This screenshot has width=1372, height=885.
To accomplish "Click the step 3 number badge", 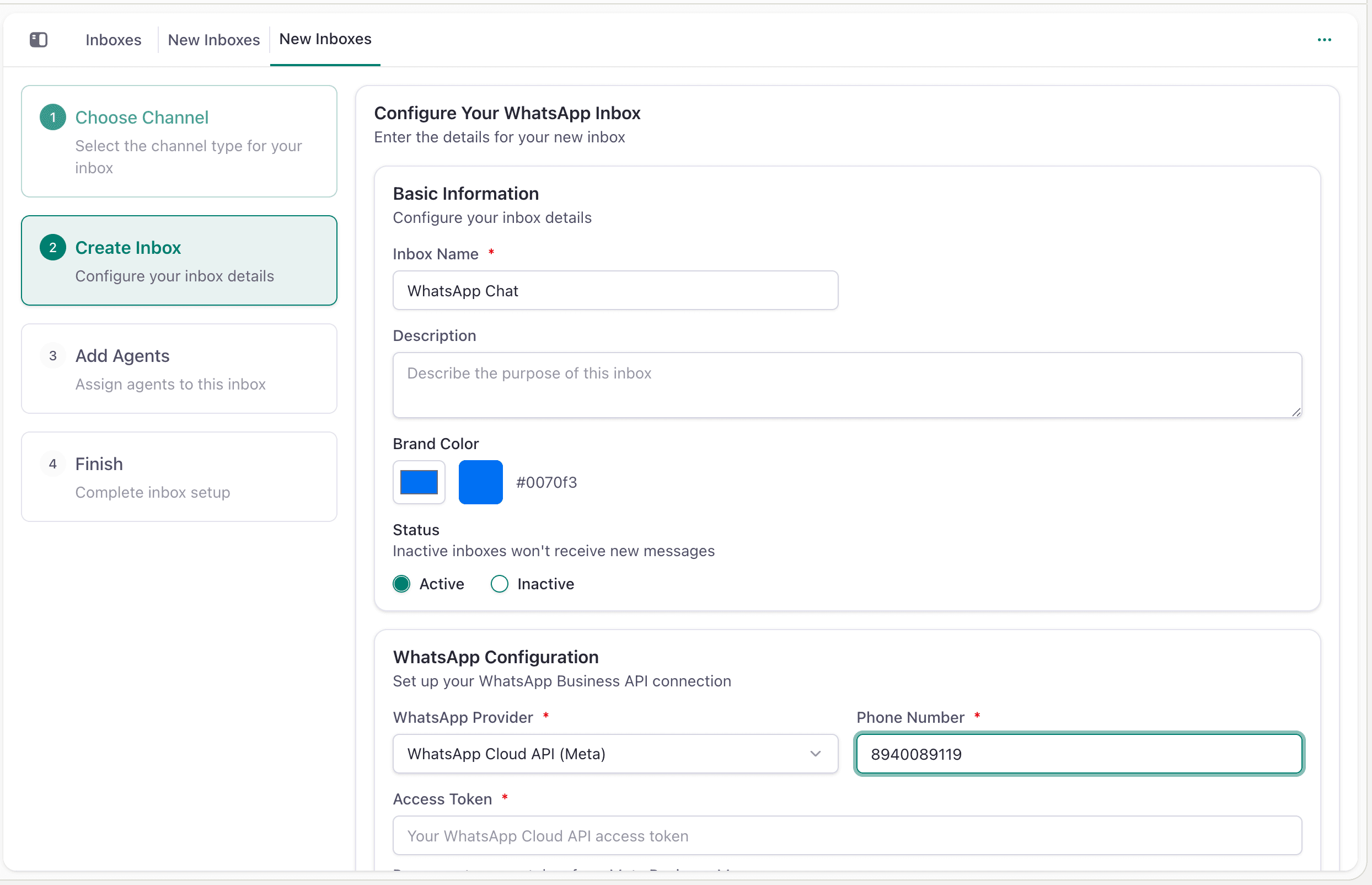I will [53, 356].
